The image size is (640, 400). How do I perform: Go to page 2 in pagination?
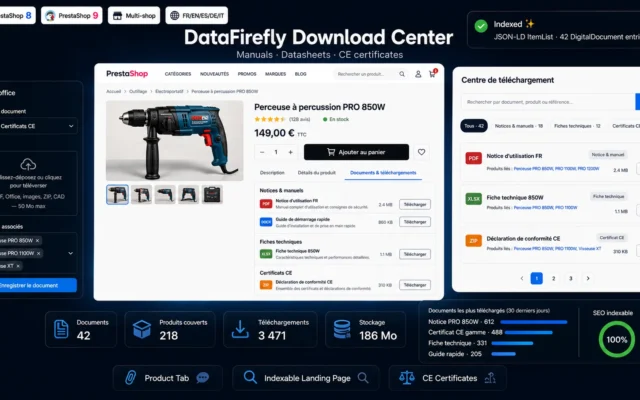pyautogui.click(x=553, y=278)
